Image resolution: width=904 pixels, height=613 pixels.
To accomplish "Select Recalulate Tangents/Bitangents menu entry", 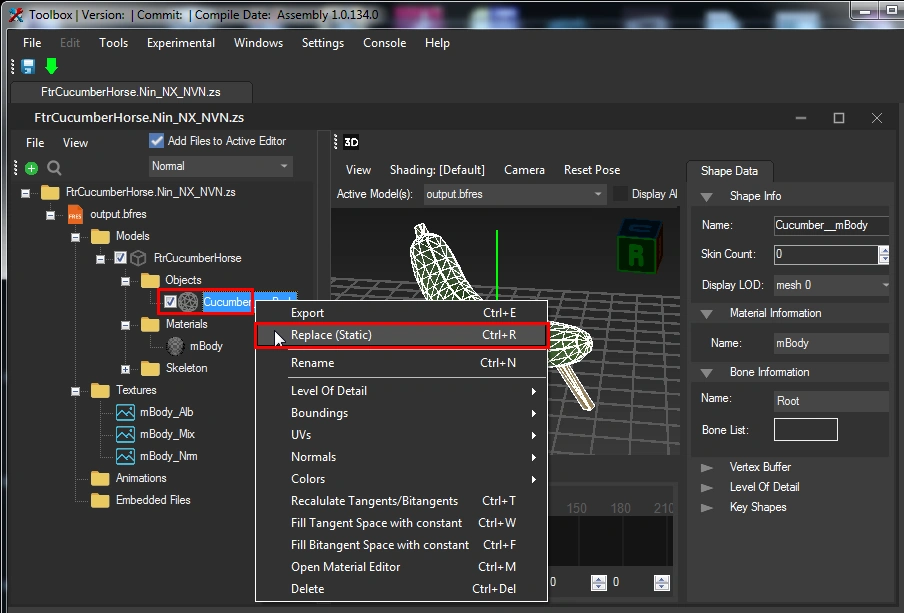I will (401, 501).
